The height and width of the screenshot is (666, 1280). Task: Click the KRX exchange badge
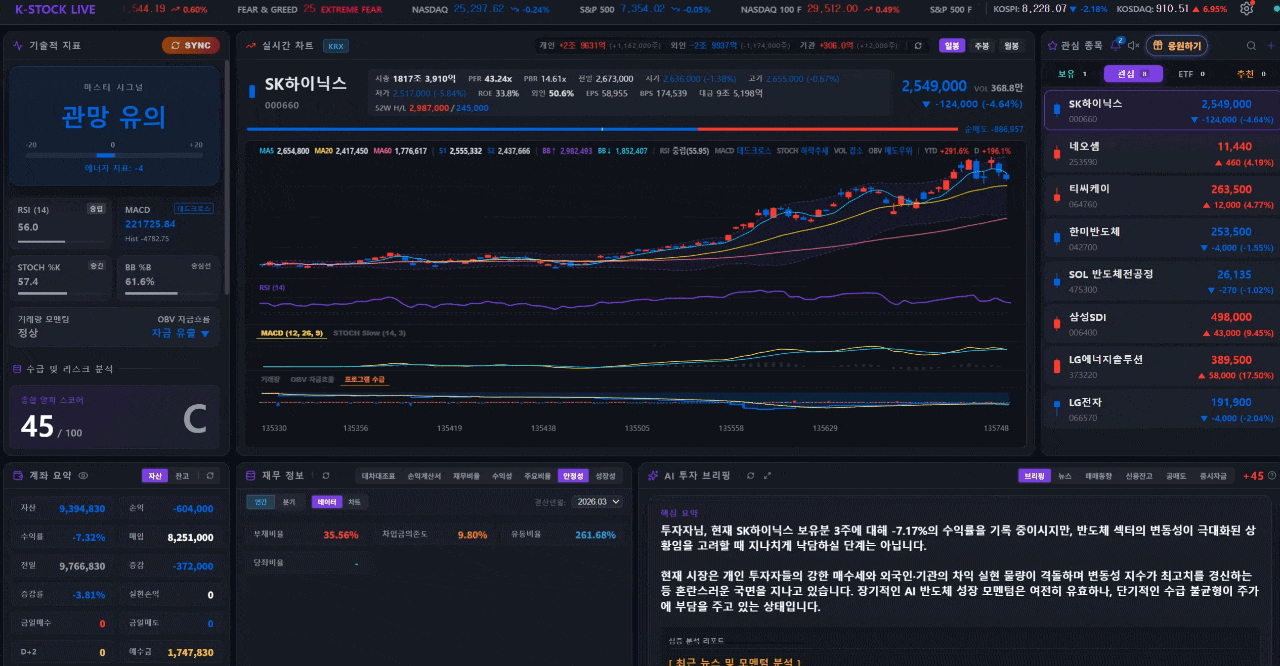pyautogui.click(x=335, y=46)
